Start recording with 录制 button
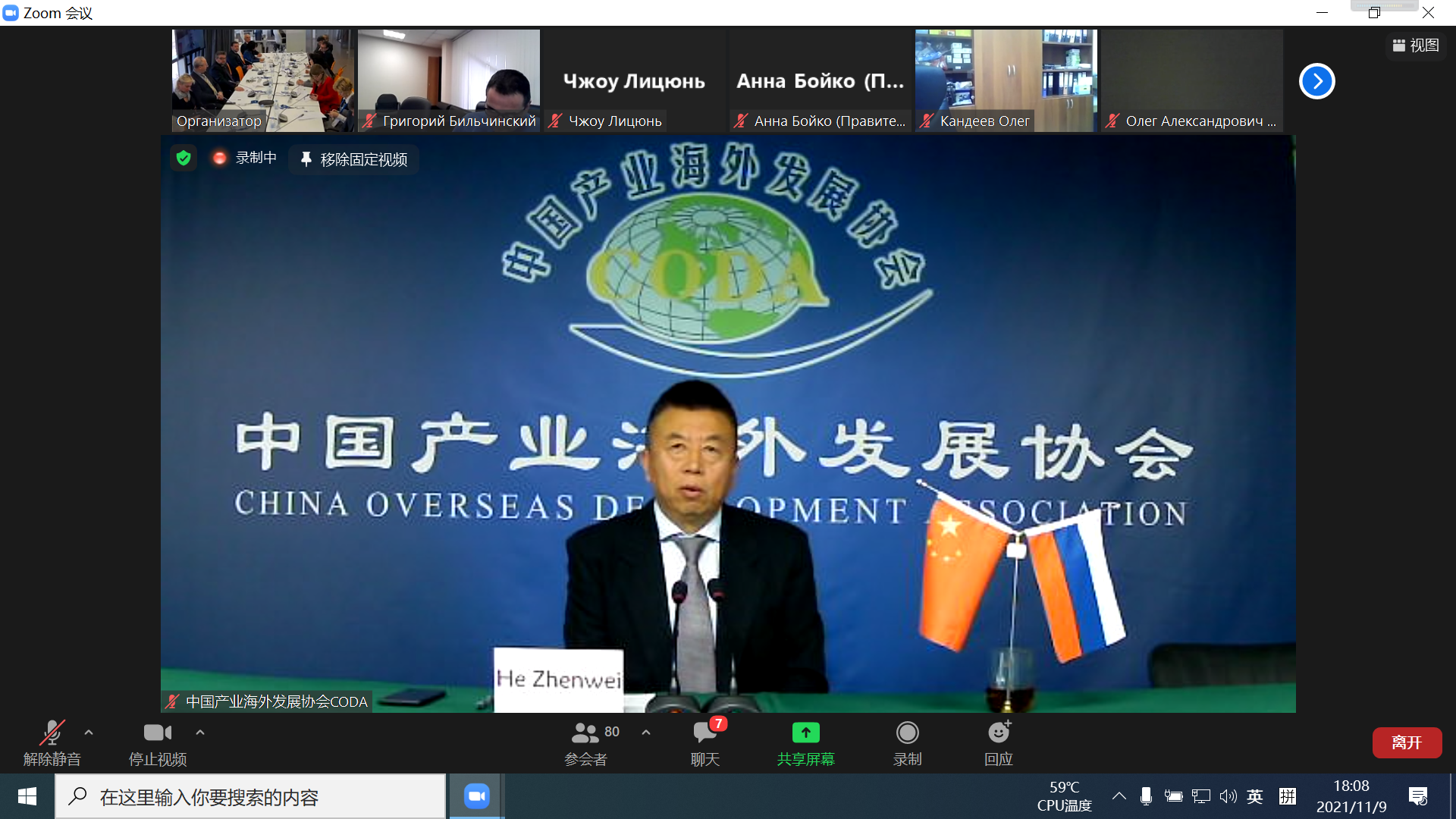1456x819 pixels. [908, 743]
